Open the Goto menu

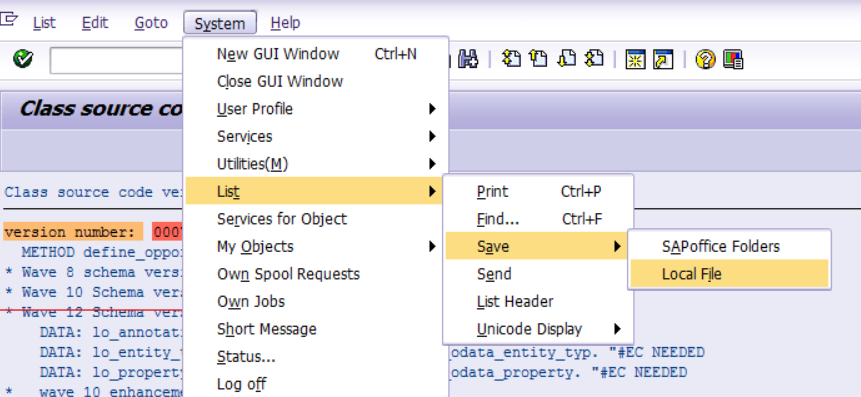(x=151, y=23)
